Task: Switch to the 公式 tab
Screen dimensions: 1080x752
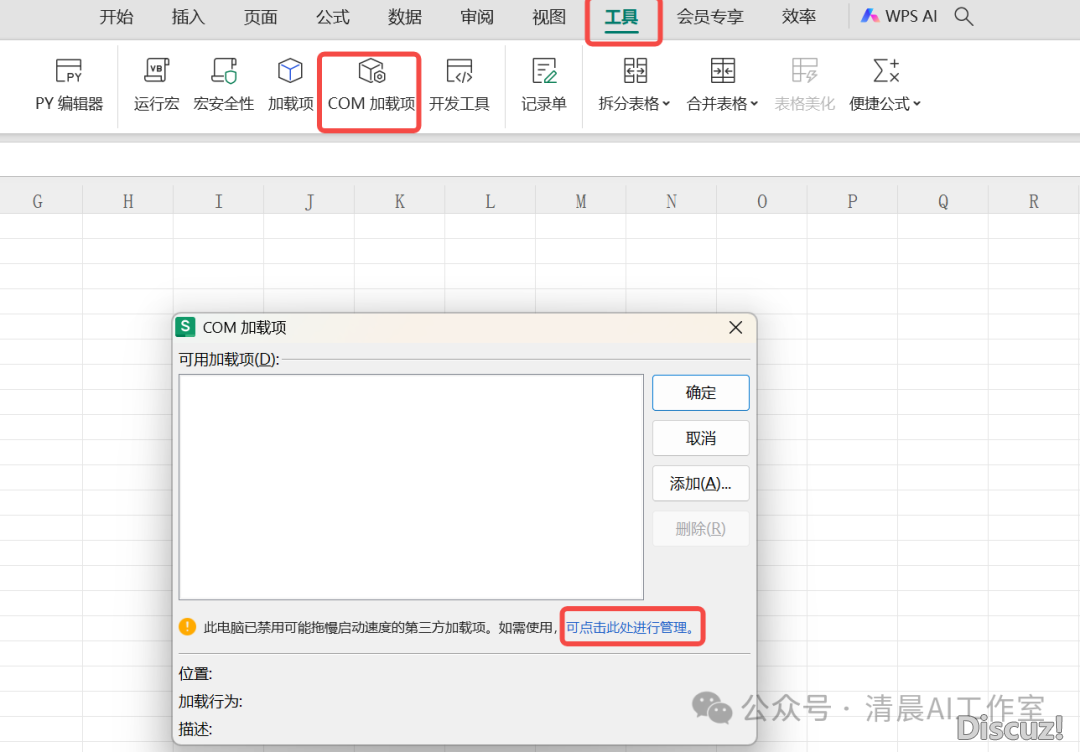Action: [333, 17]
